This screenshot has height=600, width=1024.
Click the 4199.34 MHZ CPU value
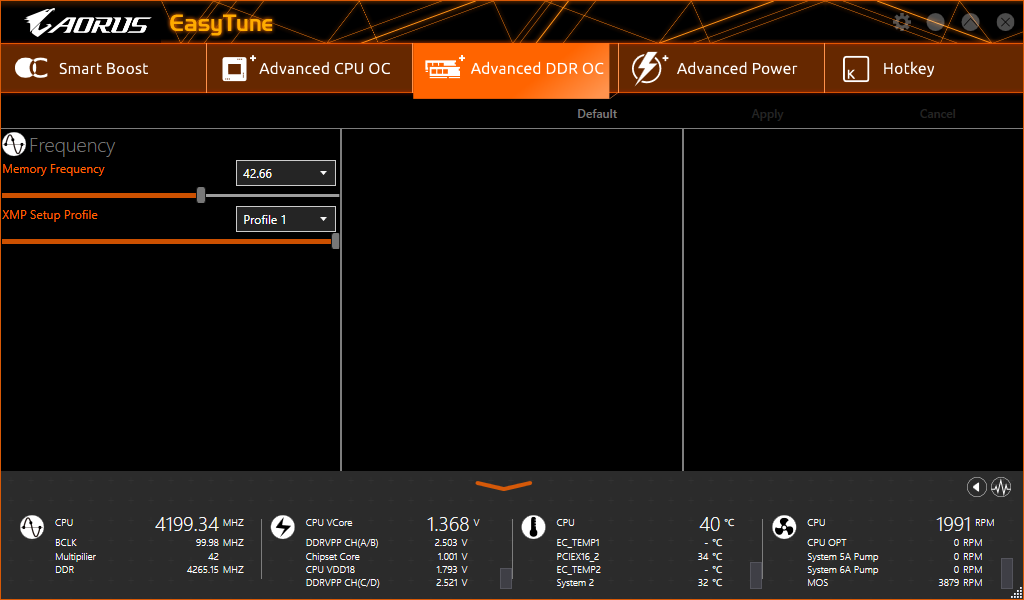(199, 524)
